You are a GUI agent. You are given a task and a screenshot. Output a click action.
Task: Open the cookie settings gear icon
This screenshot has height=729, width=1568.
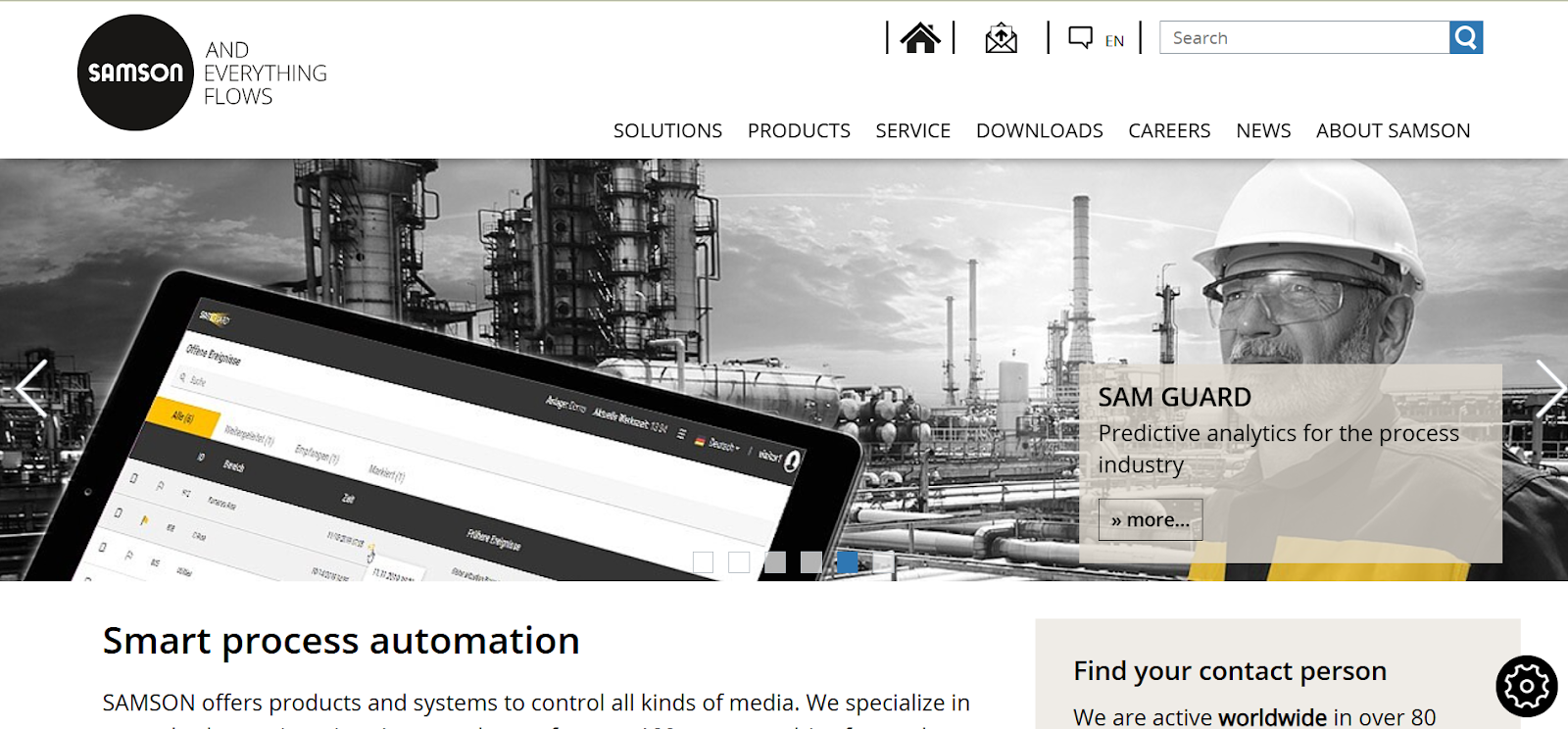1527,686
